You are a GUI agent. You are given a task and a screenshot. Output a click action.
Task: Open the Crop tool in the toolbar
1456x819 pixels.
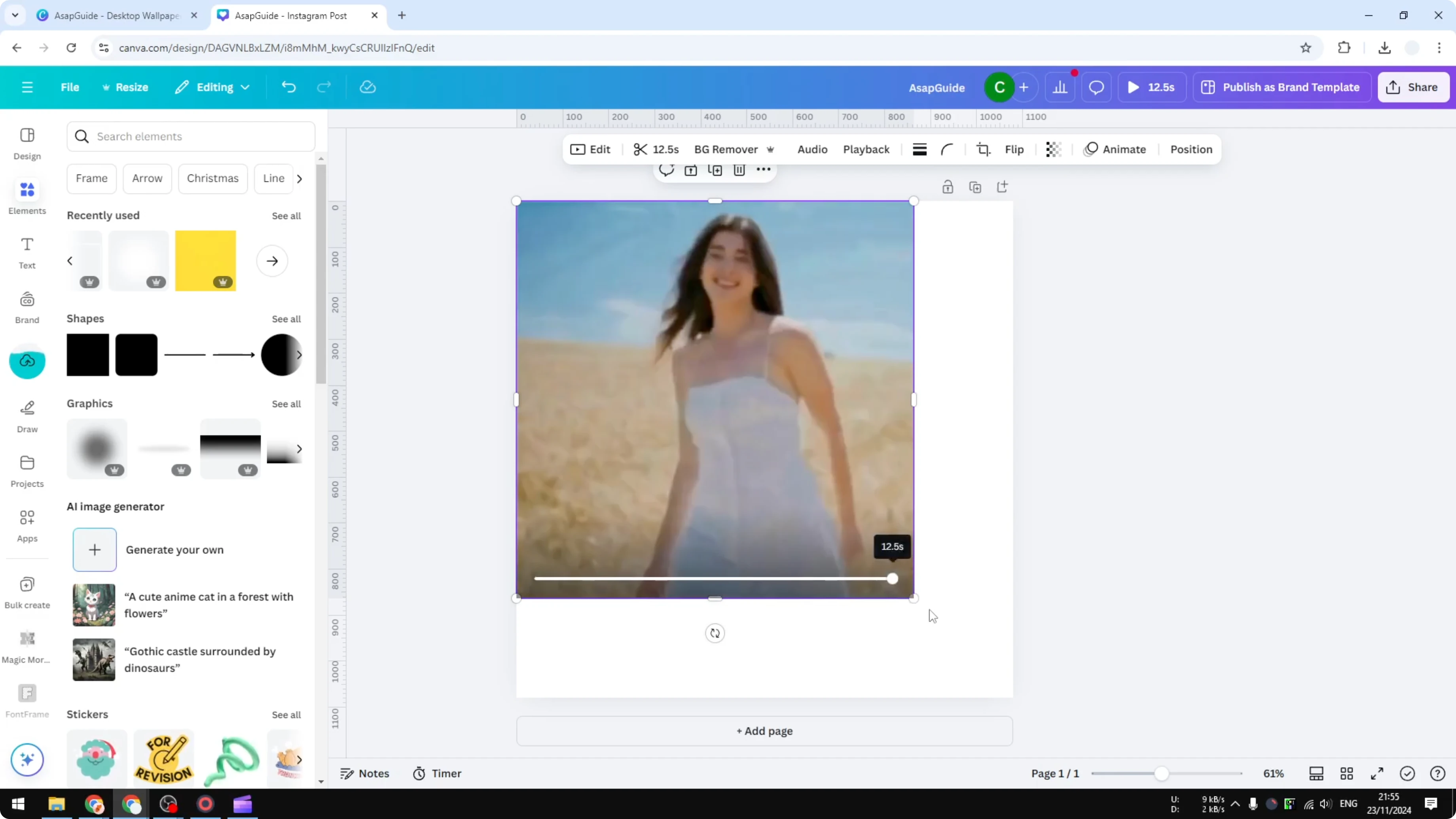pyautogui.click(x=984, y=149)
